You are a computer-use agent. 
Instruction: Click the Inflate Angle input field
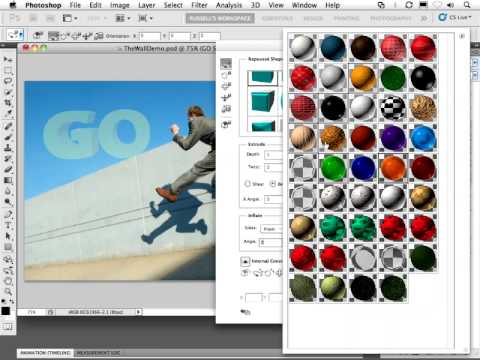[271, 242]
